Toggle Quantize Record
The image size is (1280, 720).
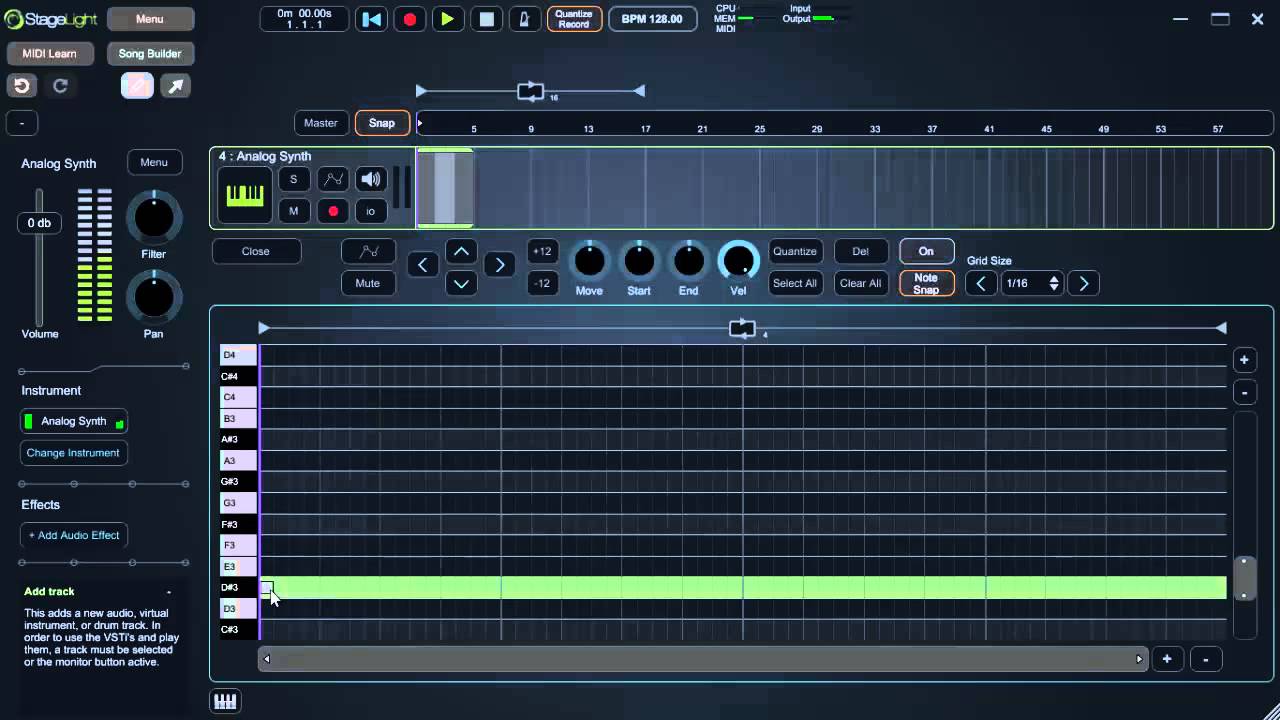[x=573, y=19]
